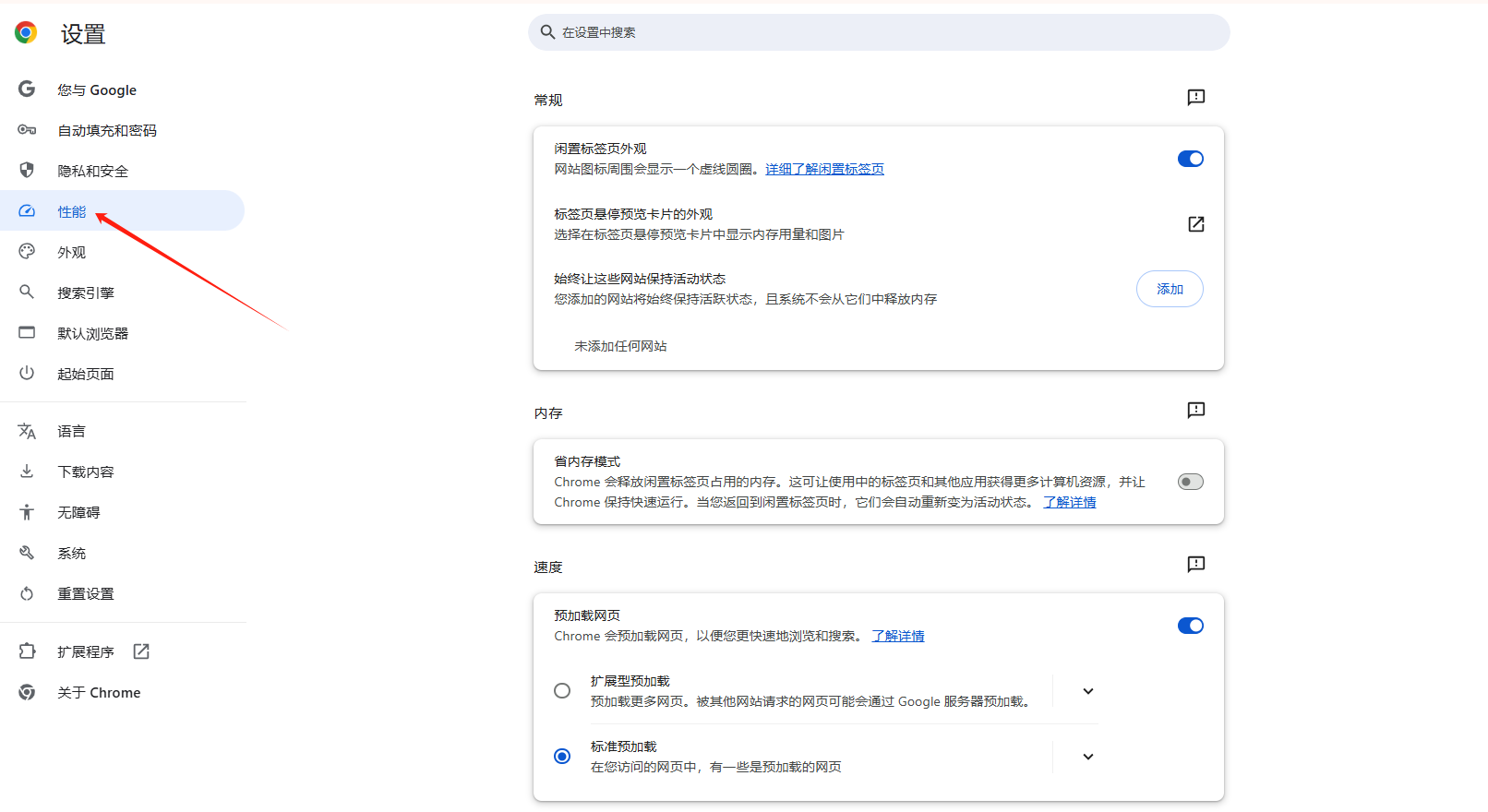Click the shield icon for 隐私和安全
Viewport: 1488px width, 812px height.
[x=27, y=170]
